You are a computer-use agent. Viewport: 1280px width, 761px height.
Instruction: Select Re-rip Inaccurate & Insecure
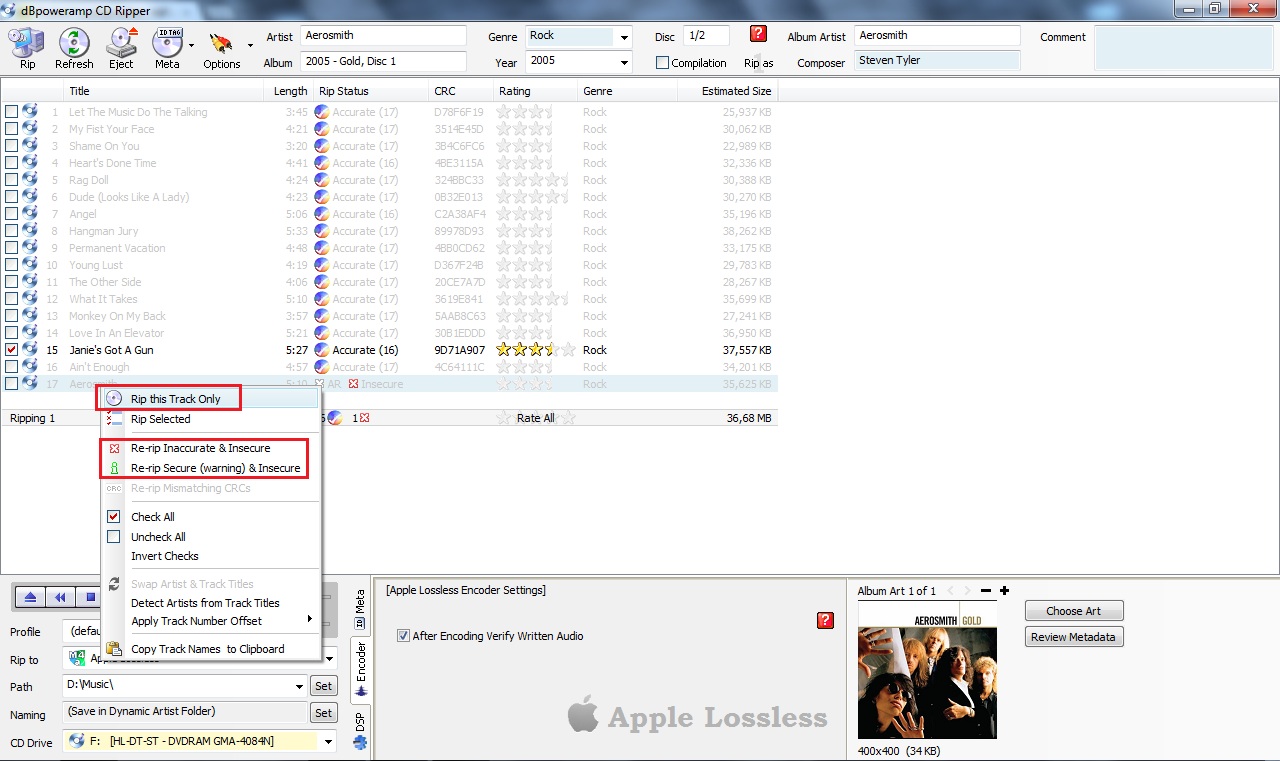200,448
